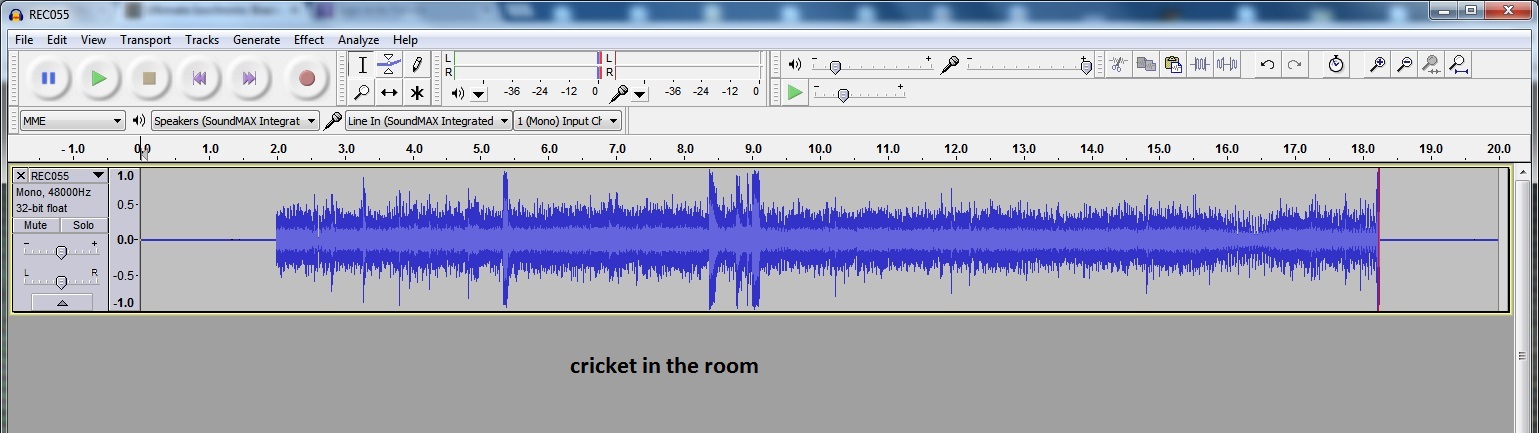The width and height of the screenshot is (1539, 433).
Task: Open the Line In recording device dropdown
Action: click(x=427, y=121)
